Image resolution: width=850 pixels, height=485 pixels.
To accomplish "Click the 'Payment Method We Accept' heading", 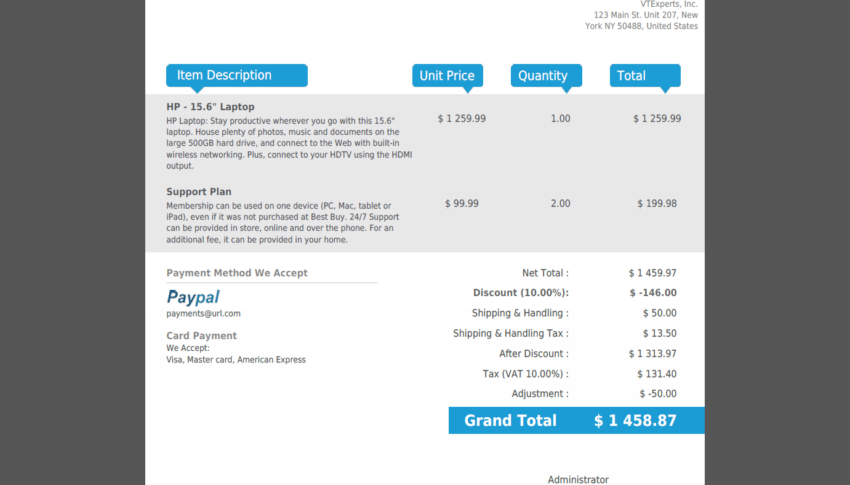I will [237, 273].
